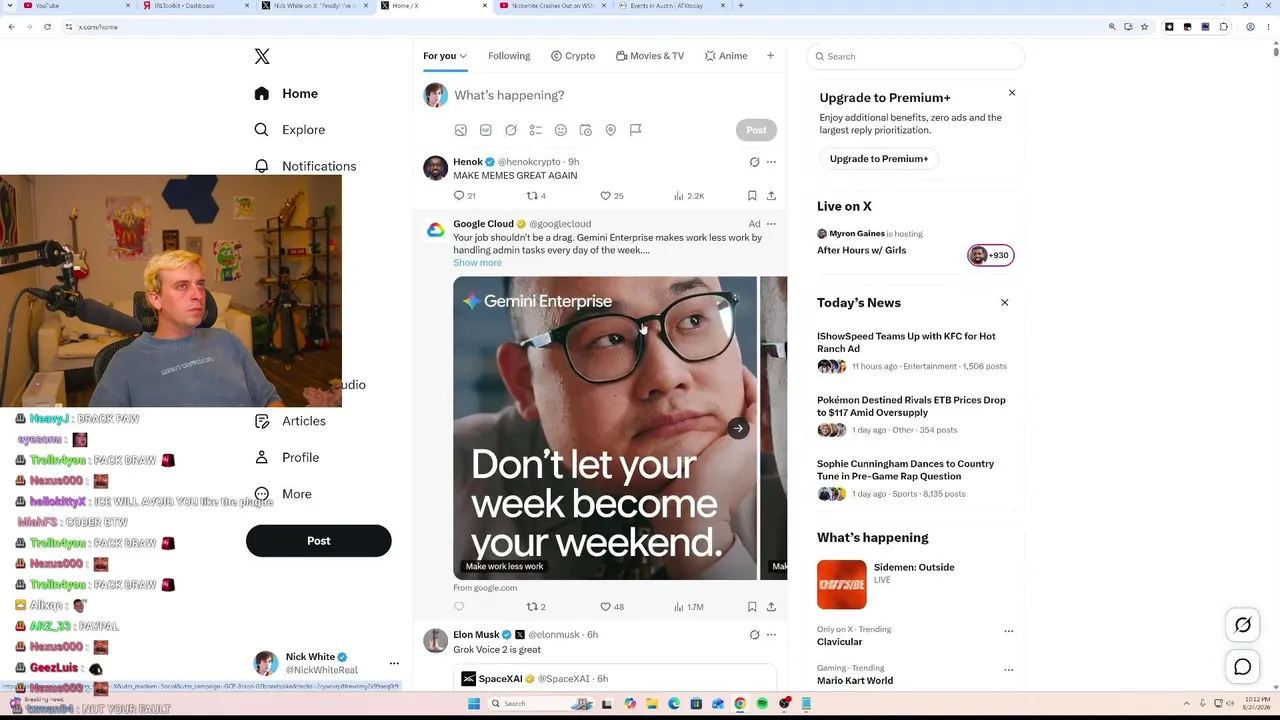Click the Windows Start button

473,704
